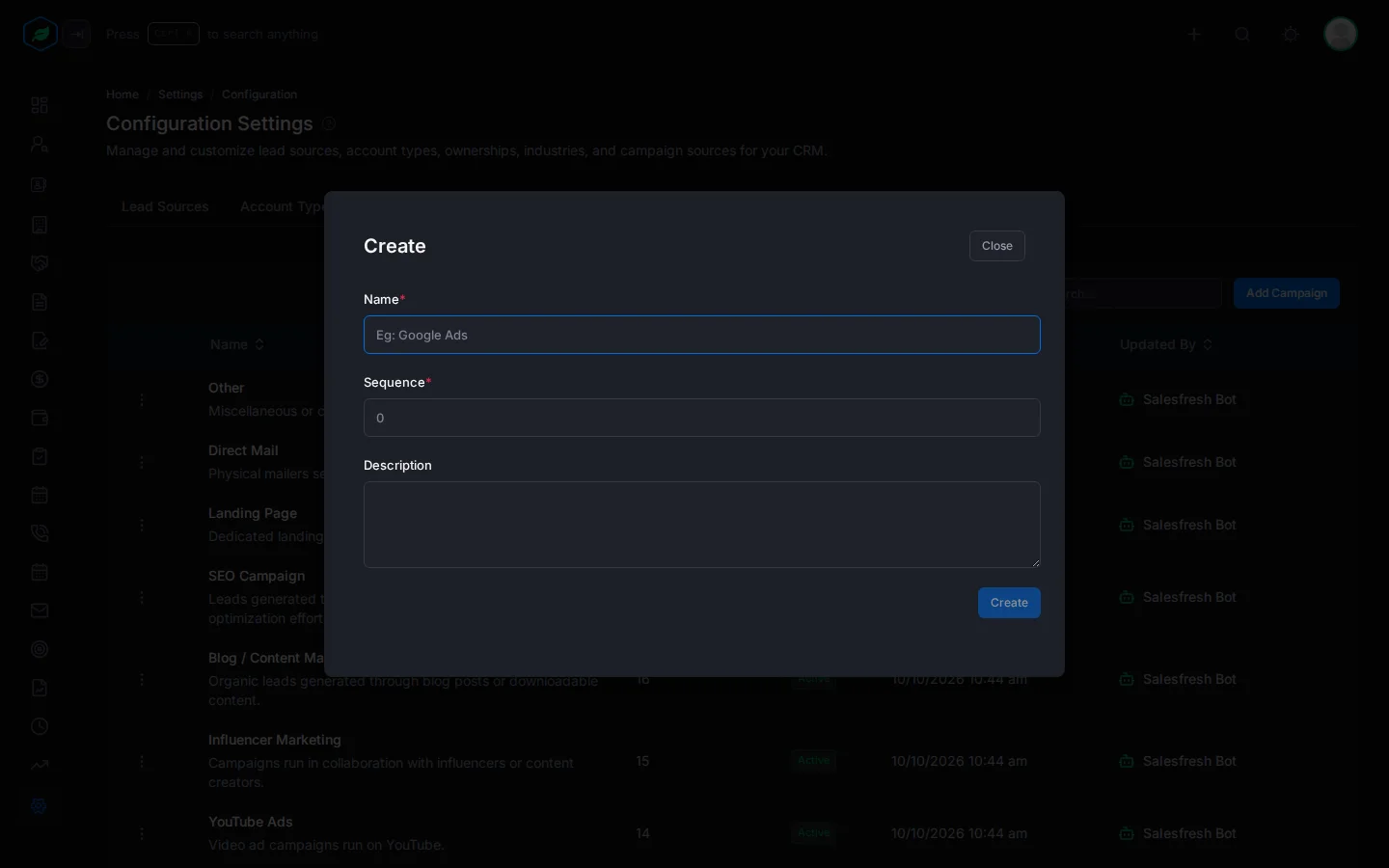The height and width of the screenshot is (868, 1389).
Task: Open the dashboard grid icon in the sidebar
Action: pos(40,105)
